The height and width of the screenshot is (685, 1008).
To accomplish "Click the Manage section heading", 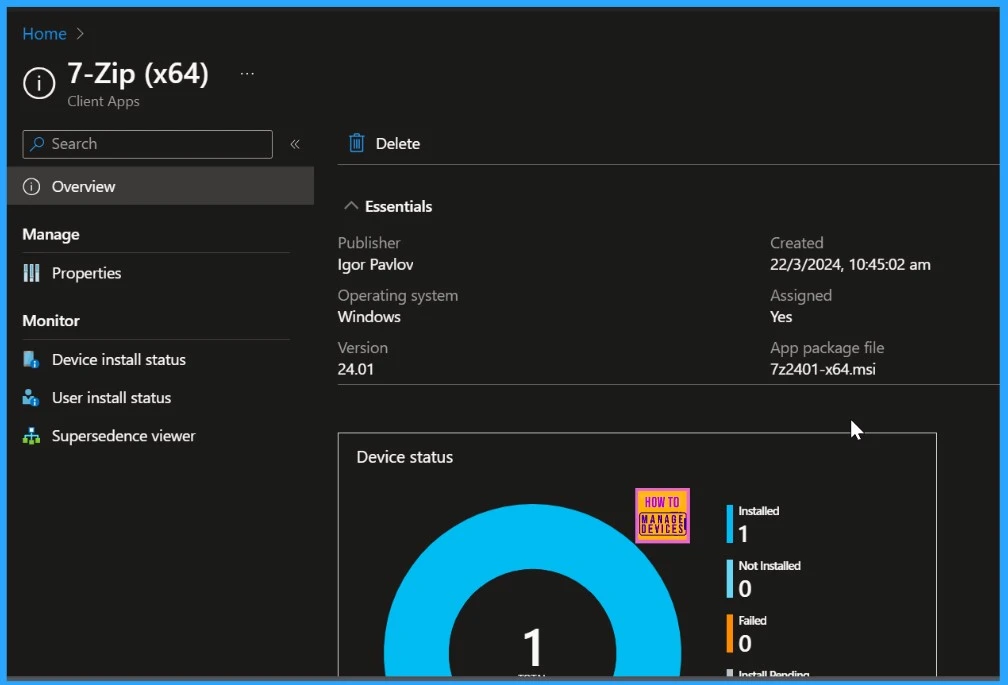I will pos(51,235).
